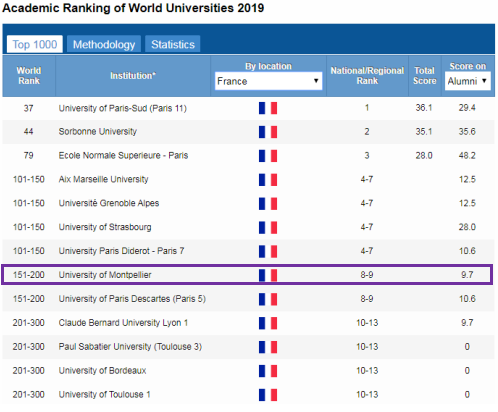
Task: Select total score 36.1 cell
Action: 424,108
